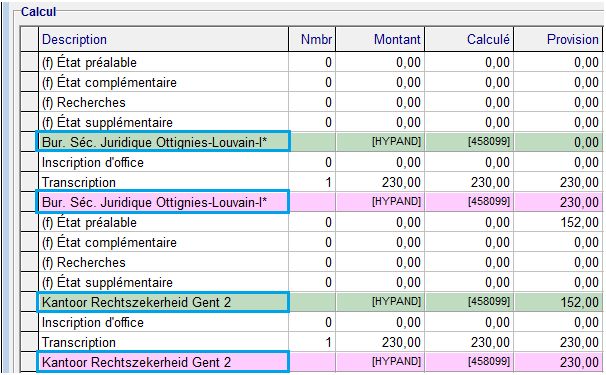Click the top-left grid corner selector cell
Viewport: 606px width, 375px height.
(29, 39)
